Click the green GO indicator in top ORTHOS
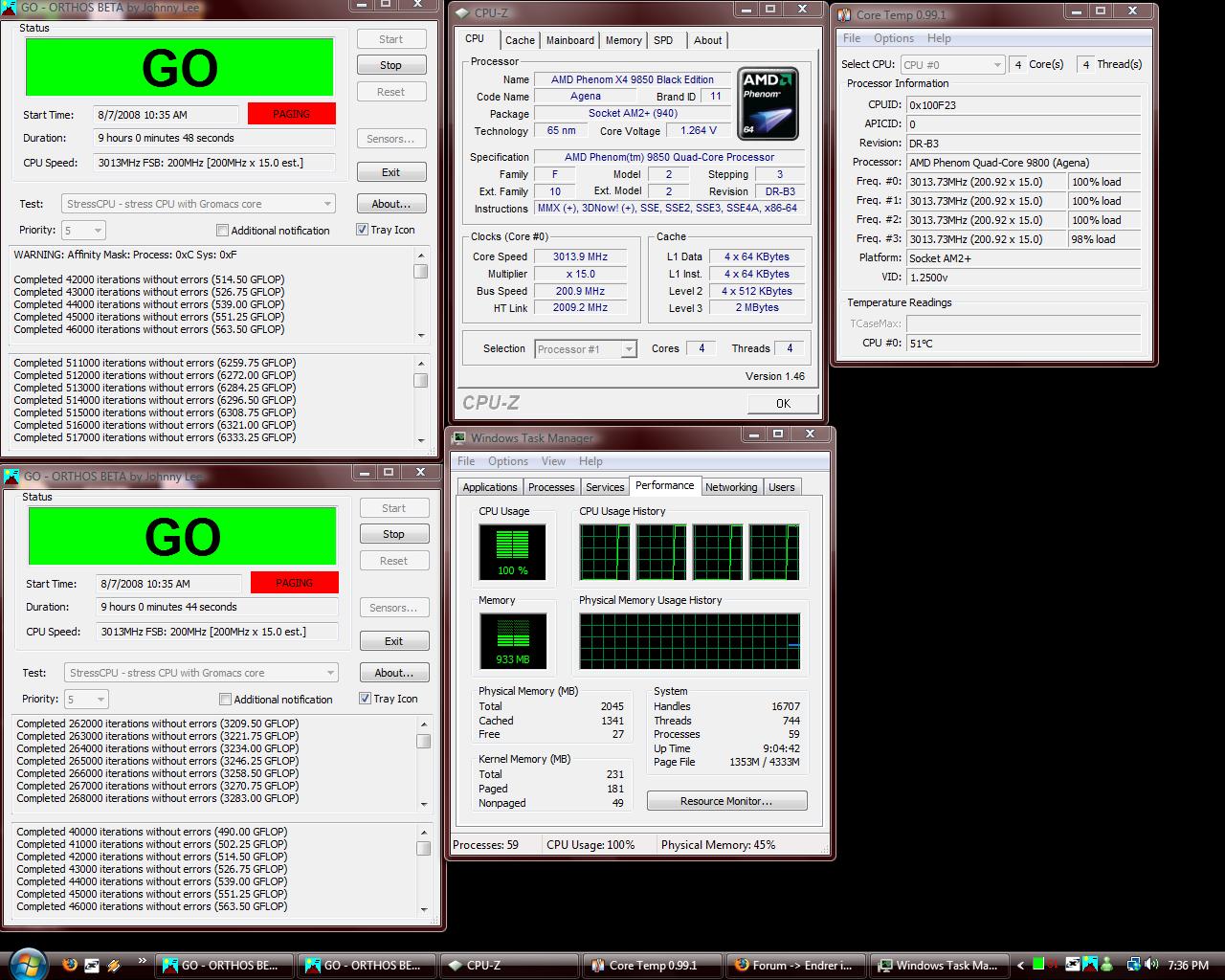Image resolution: width=1225 pixels, height=980 pixels. [x=179, y=67]
